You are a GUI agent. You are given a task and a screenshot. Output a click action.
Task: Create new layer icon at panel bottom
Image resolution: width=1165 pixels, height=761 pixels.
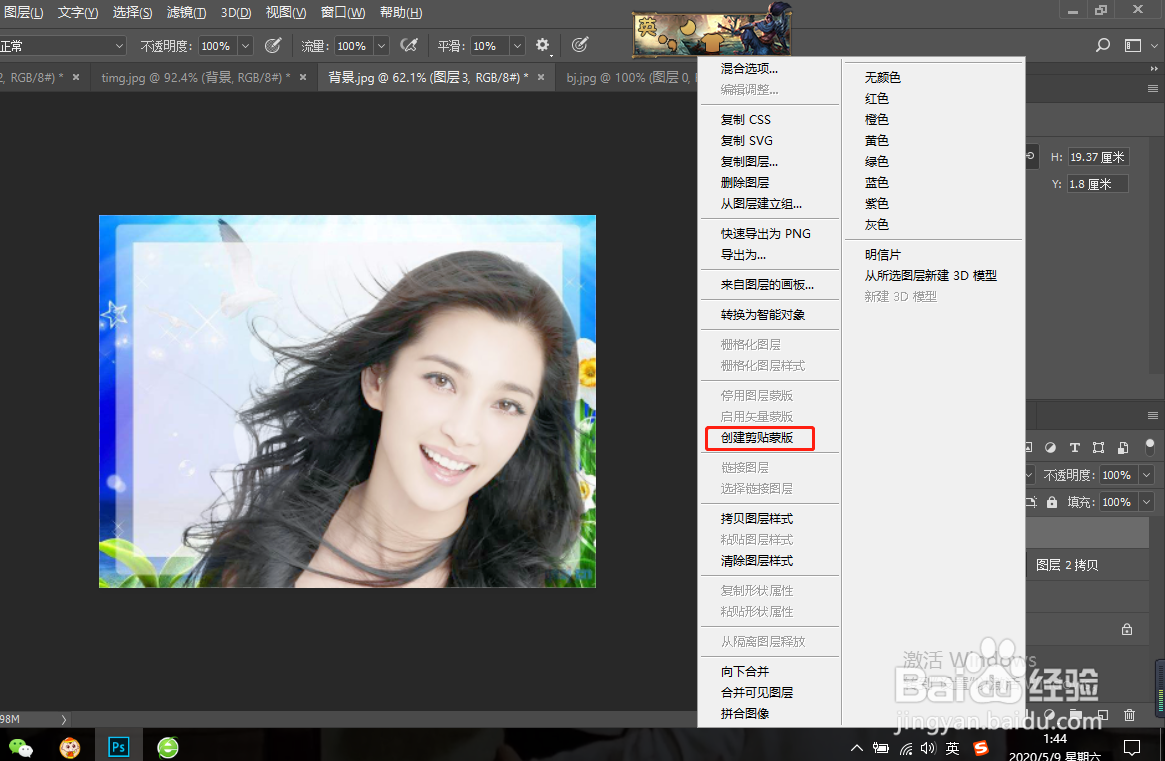1103,715
